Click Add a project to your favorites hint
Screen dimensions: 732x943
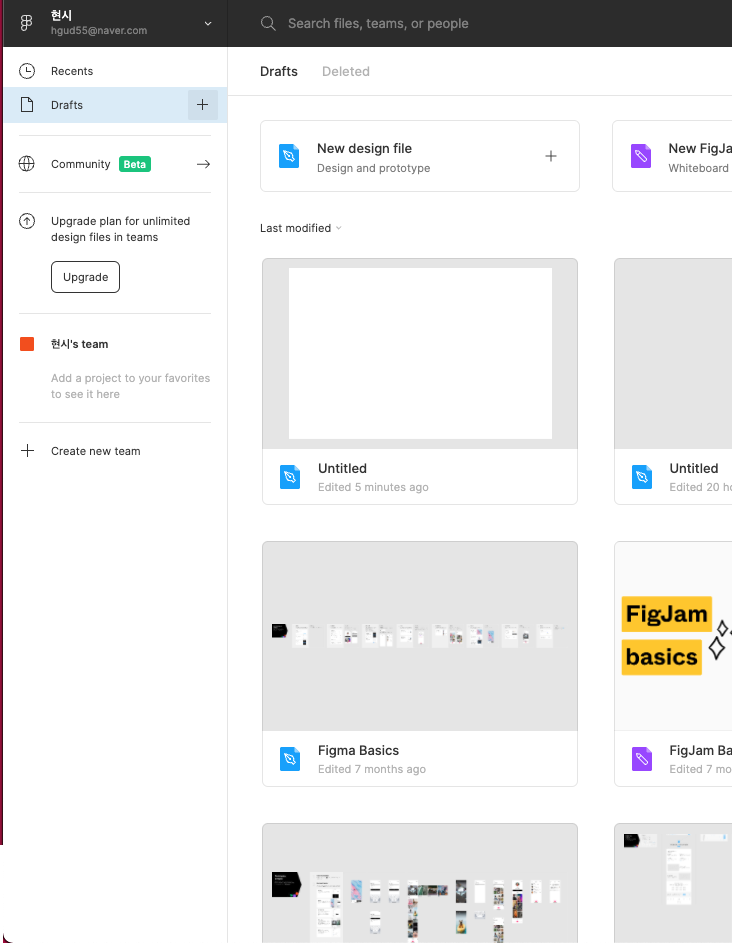[131, 386]
